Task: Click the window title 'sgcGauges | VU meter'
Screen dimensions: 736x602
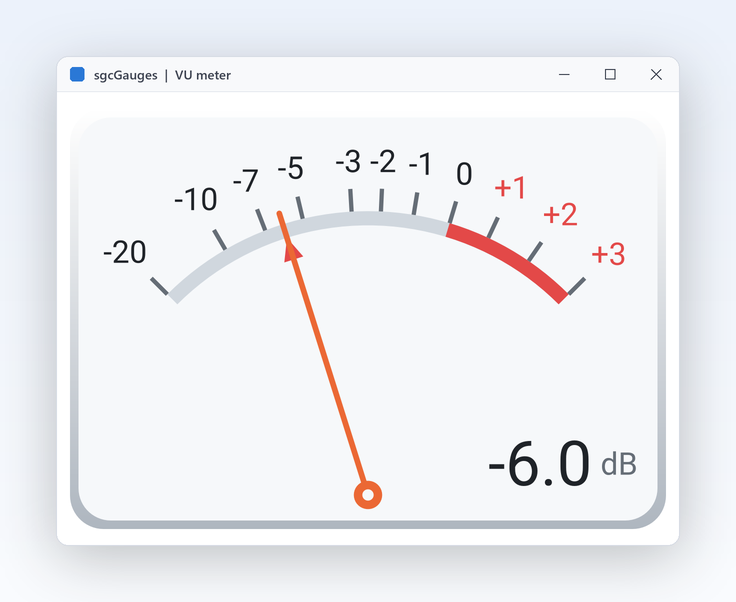Action: [x=162, y=75]
